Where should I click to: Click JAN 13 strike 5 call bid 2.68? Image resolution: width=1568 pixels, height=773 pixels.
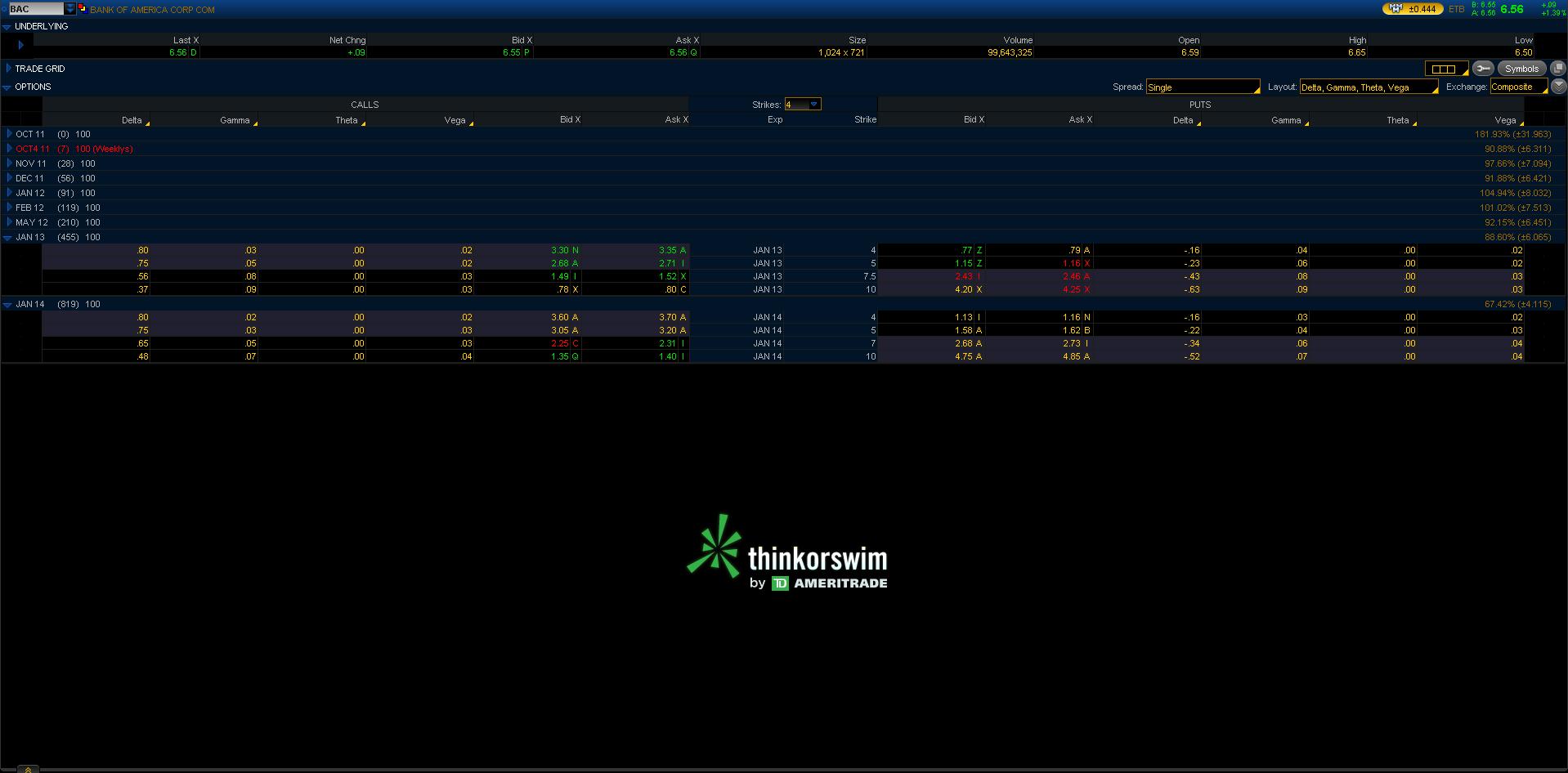point(560,264)
